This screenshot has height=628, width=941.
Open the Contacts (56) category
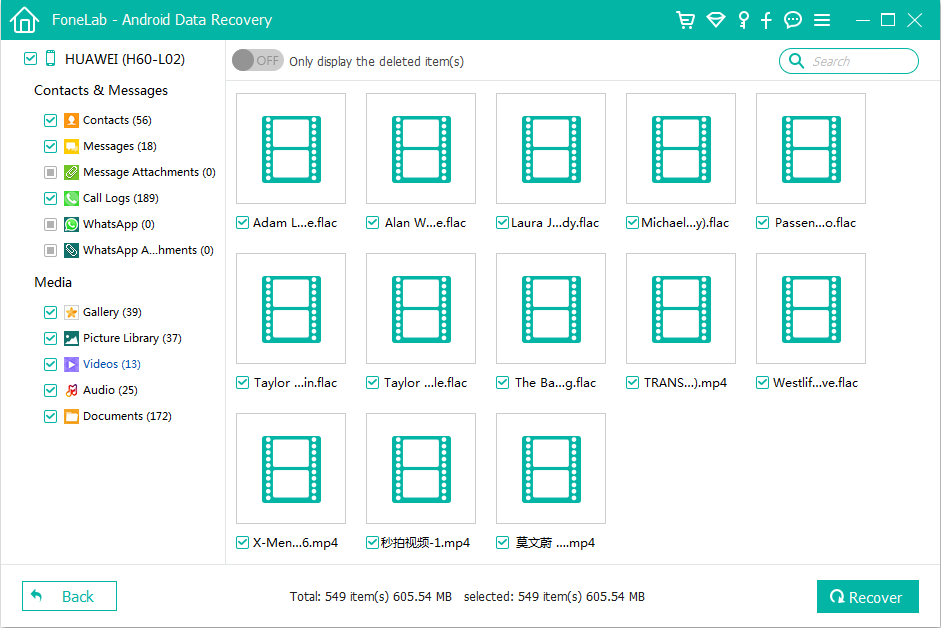(x=117, y=120)
